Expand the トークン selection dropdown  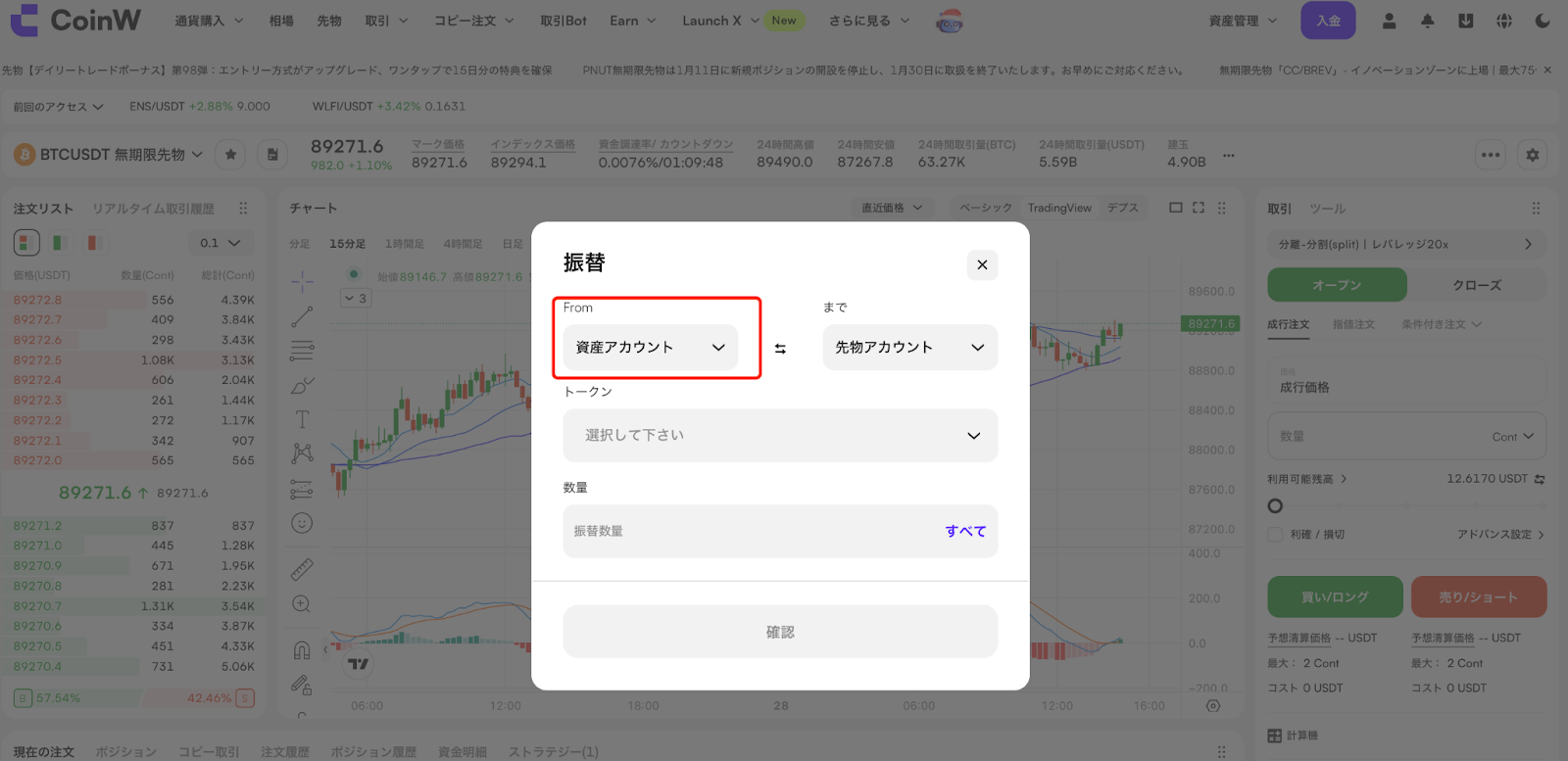click(780, 436)
